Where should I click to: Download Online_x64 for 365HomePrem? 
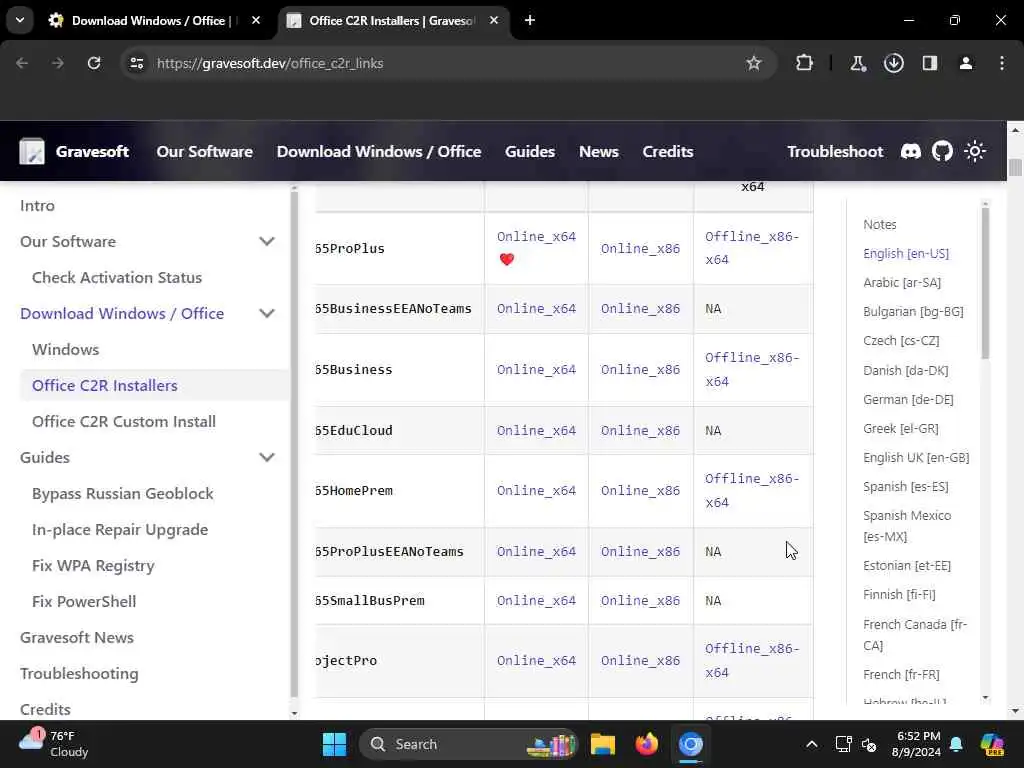click(536, 490)
